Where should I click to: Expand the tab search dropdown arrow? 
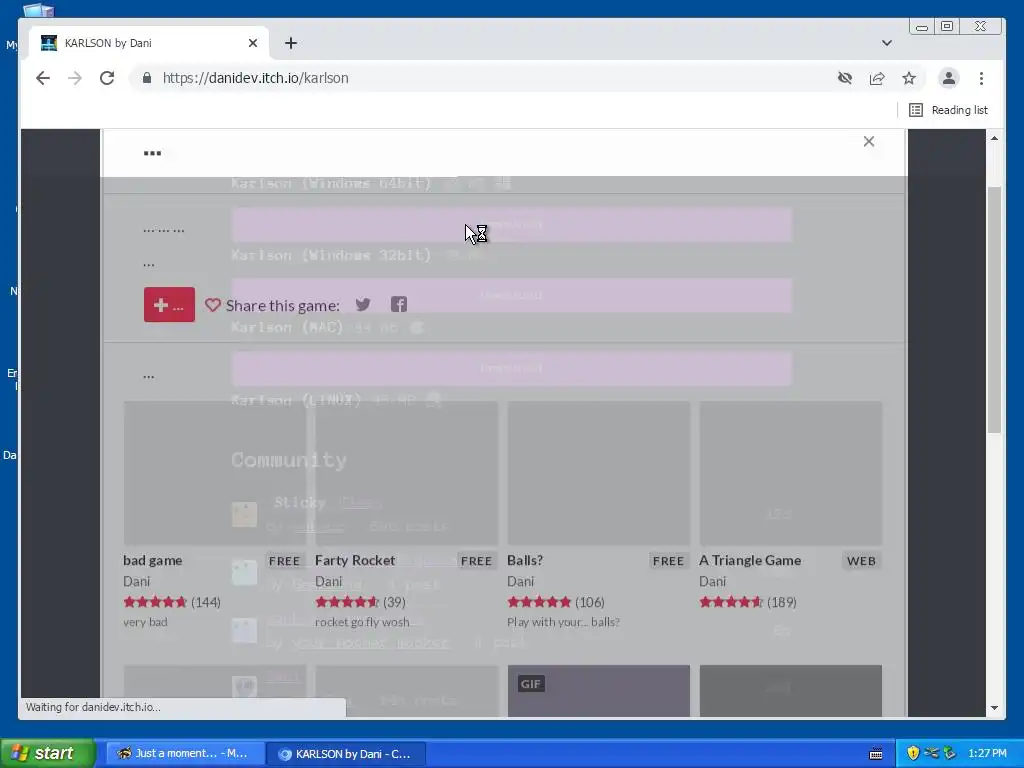[887, 43]
